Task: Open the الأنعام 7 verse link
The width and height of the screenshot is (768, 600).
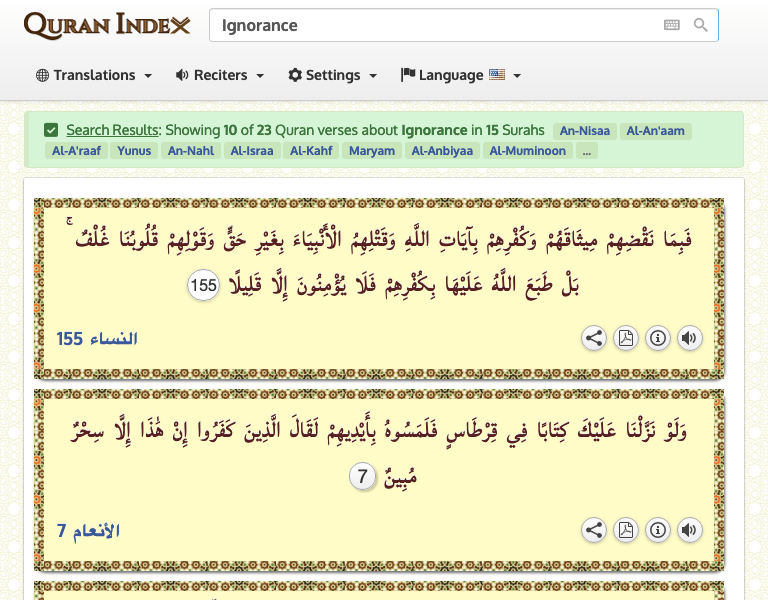Action: [88, 530]
